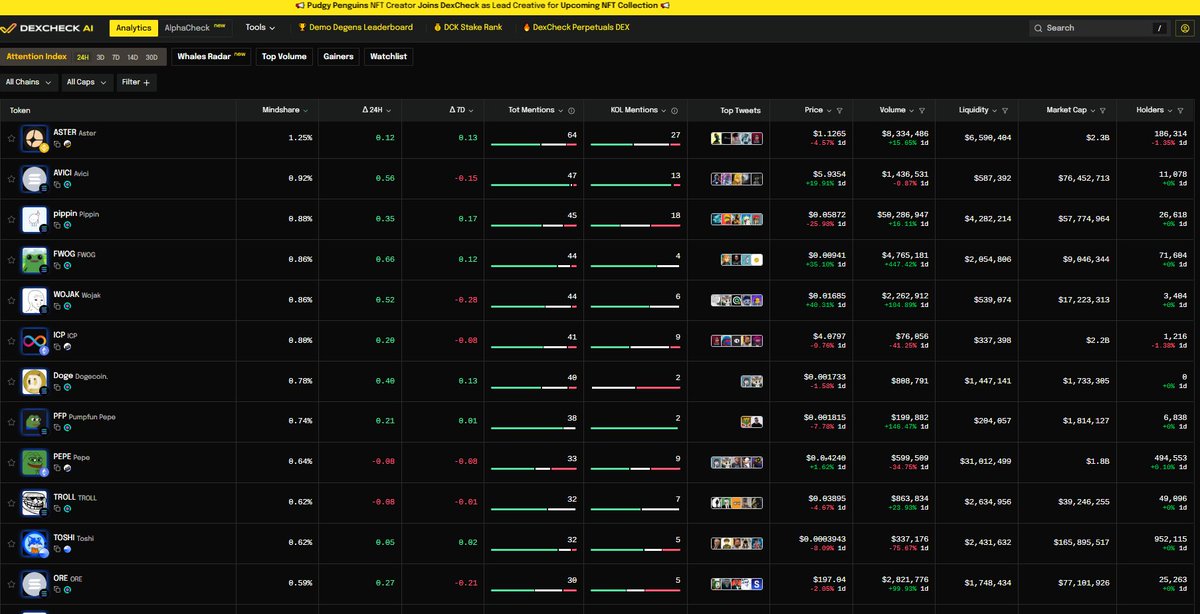Image resolution: width=1200 pixels, height=614 pixels.
Task: Sort by the Δ 7D column
Action: tap(462, 110)
